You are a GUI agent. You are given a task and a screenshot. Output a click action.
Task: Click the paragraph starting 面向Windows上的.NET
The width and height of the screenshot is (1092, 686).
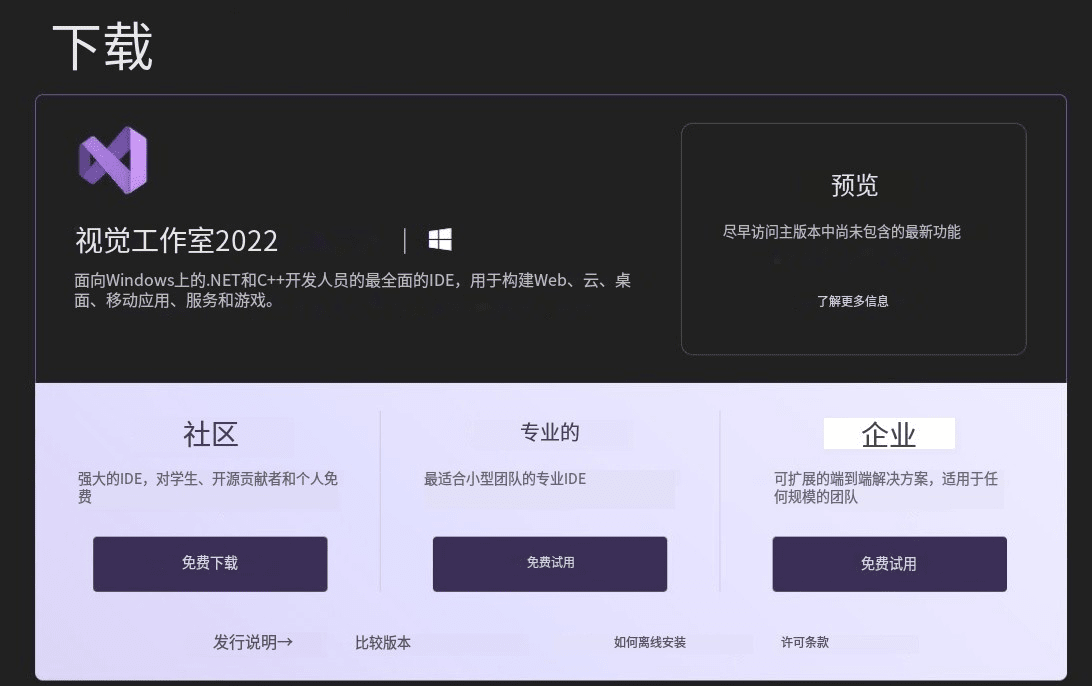[352, 290]
